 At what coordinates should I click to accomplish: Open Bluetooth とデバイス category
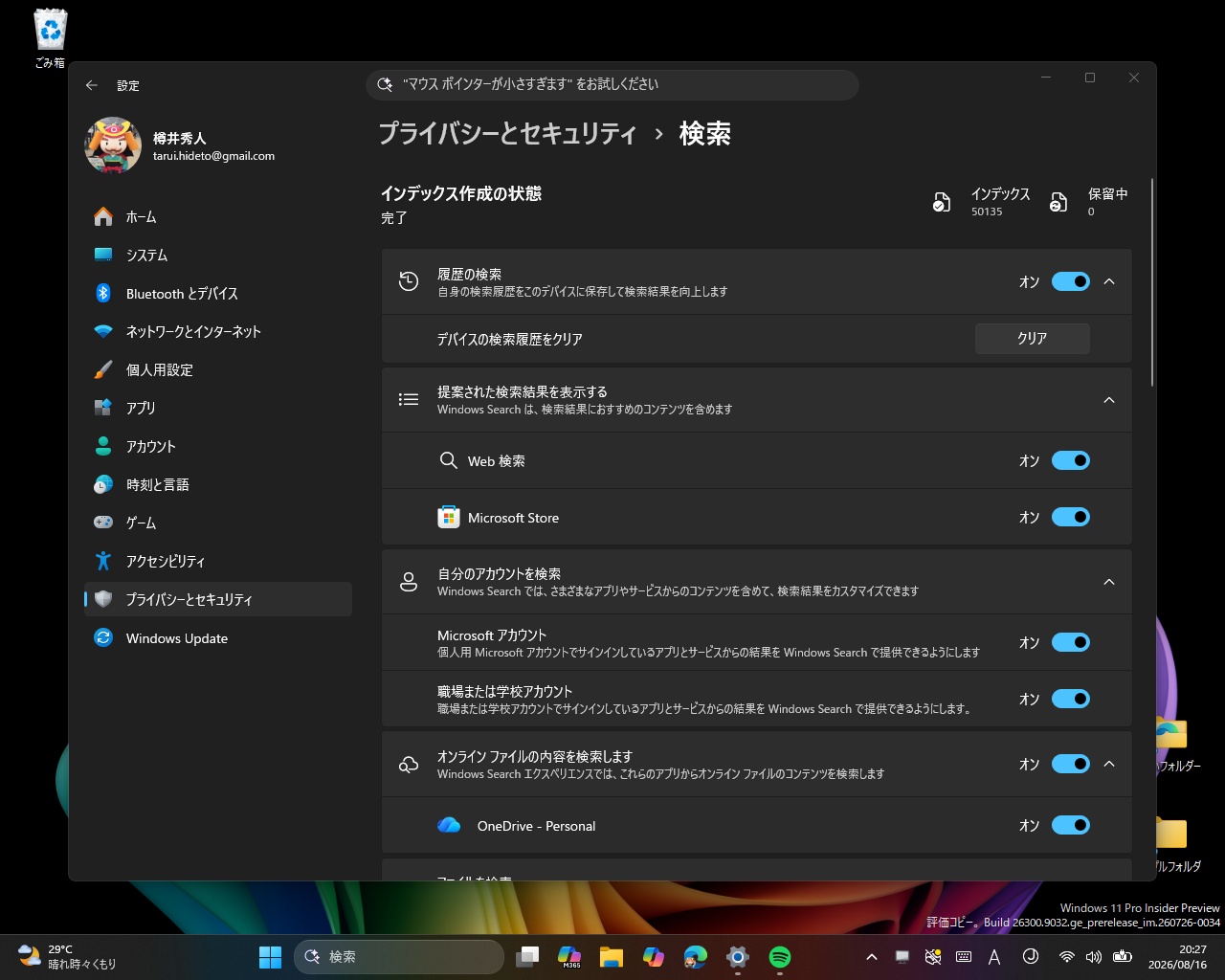218,294
